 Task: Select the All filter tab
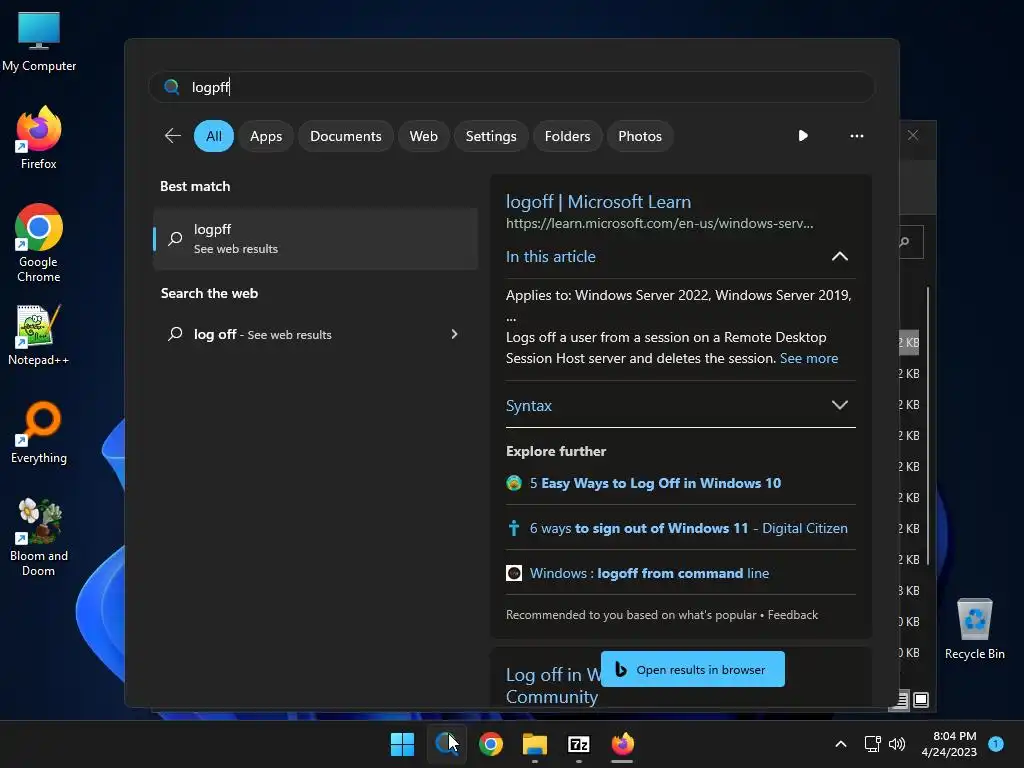[x=214, y=136]
